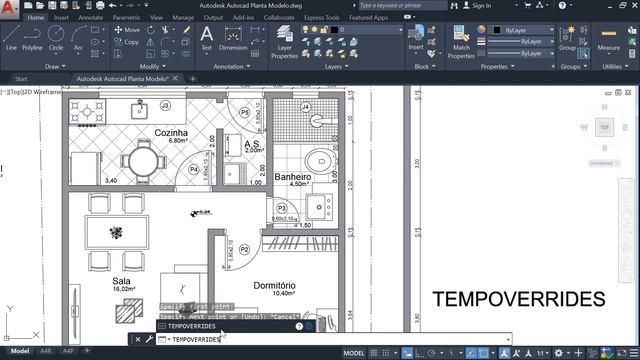Toggle snap mode in status bar
The width and height of the screenshot is (640, 360).
(x=386, y=353)
